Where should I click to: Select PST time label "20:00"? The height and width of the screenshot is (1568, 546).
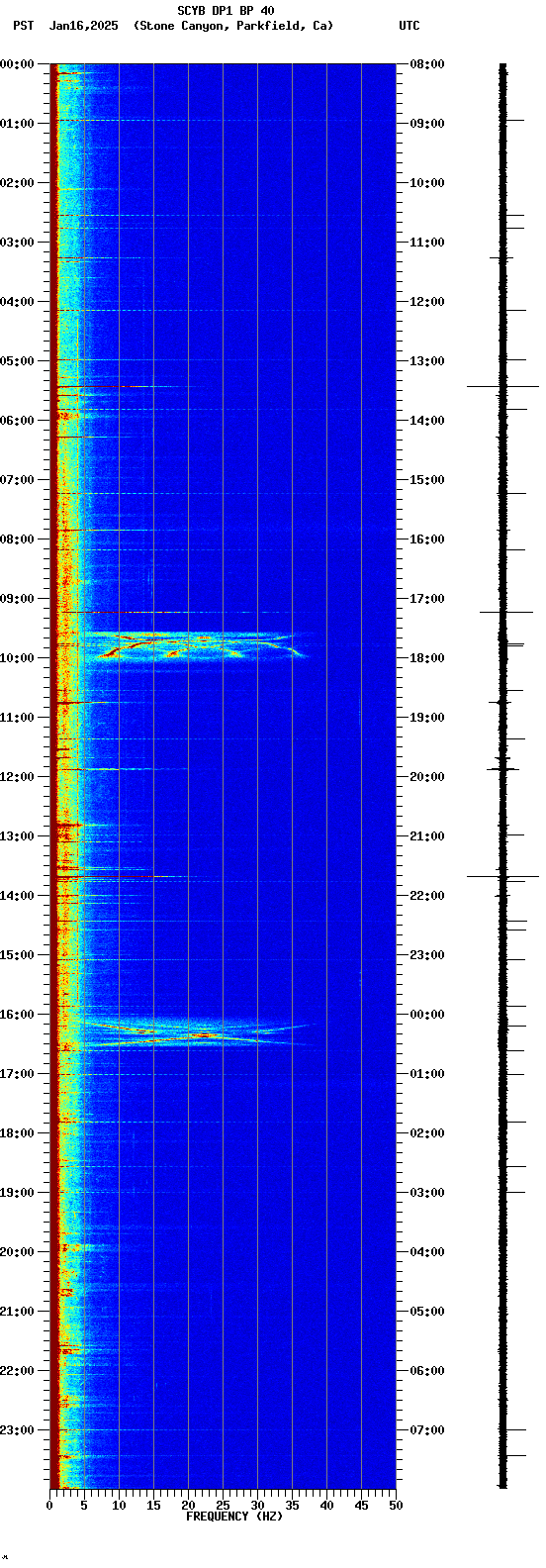17,1252
